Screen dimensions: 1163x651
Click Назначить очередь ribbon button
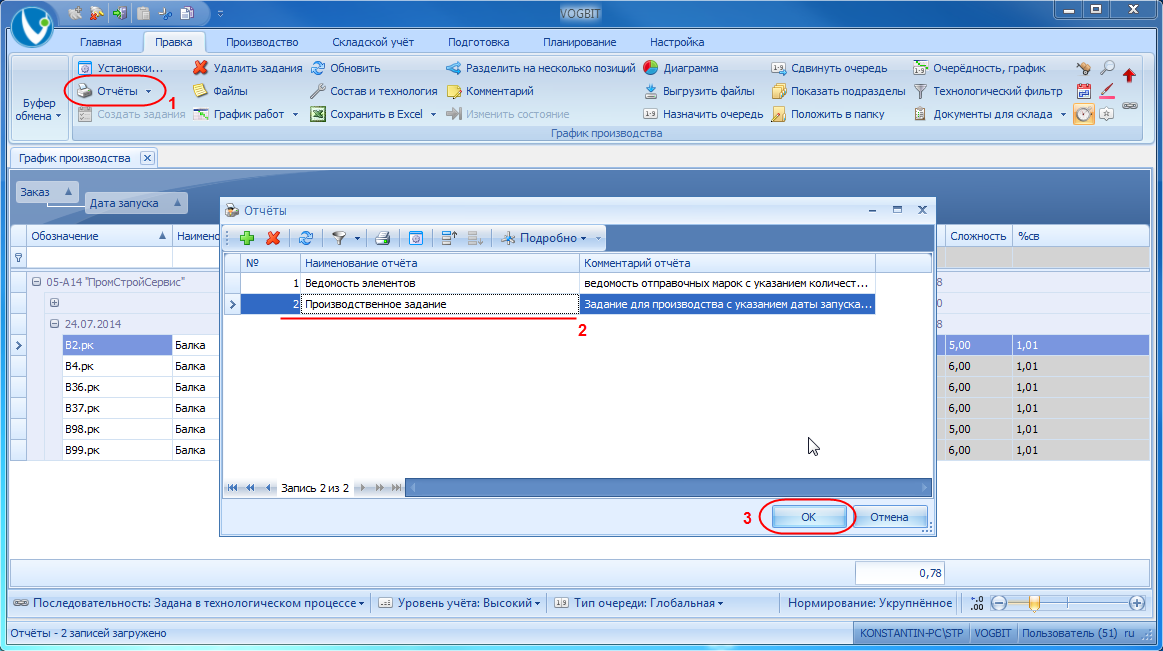click(703, 114)
